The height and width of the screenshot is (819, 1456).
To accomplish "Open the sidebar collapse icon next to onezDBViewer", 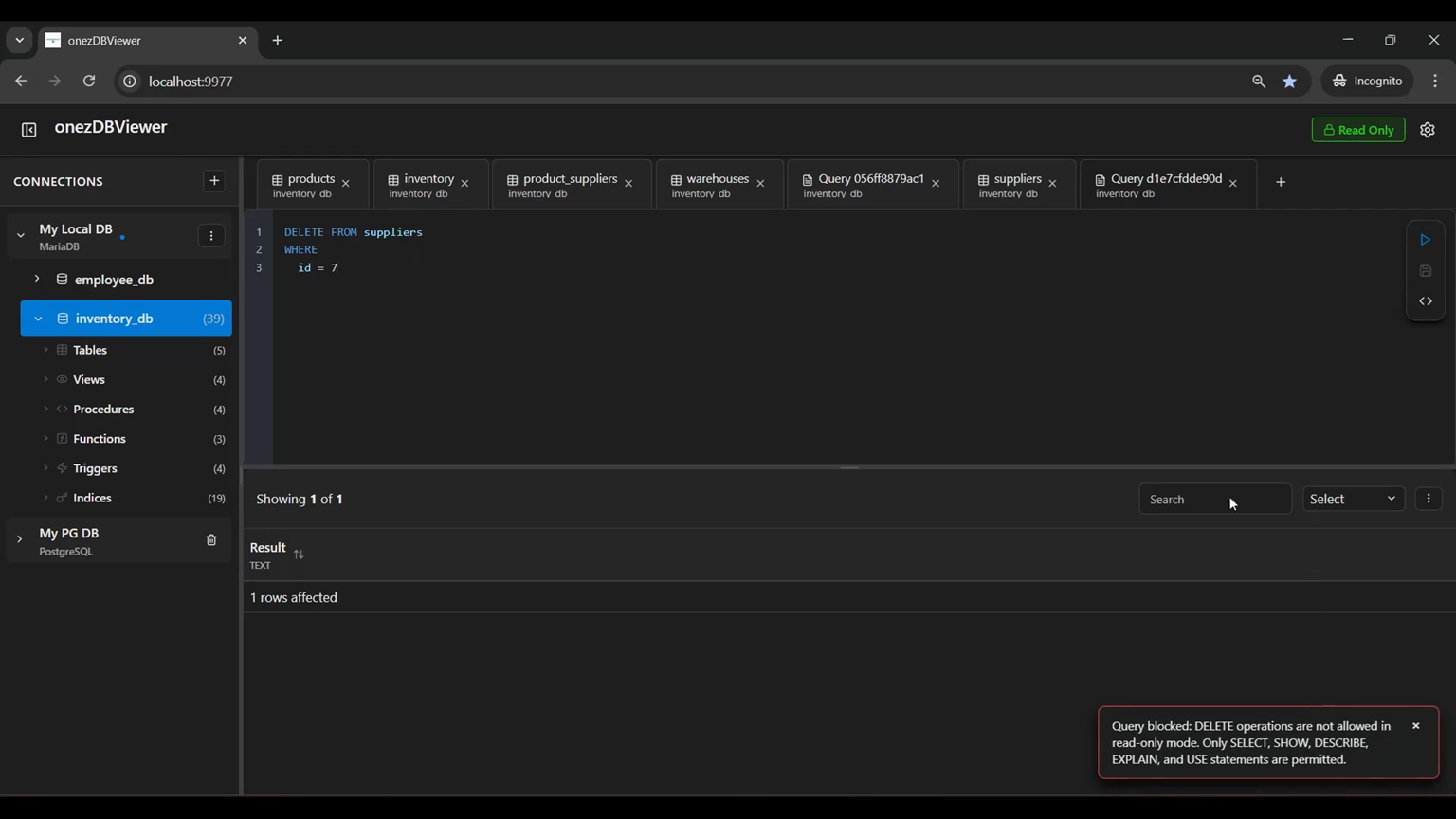I will (x=28, y=129).
